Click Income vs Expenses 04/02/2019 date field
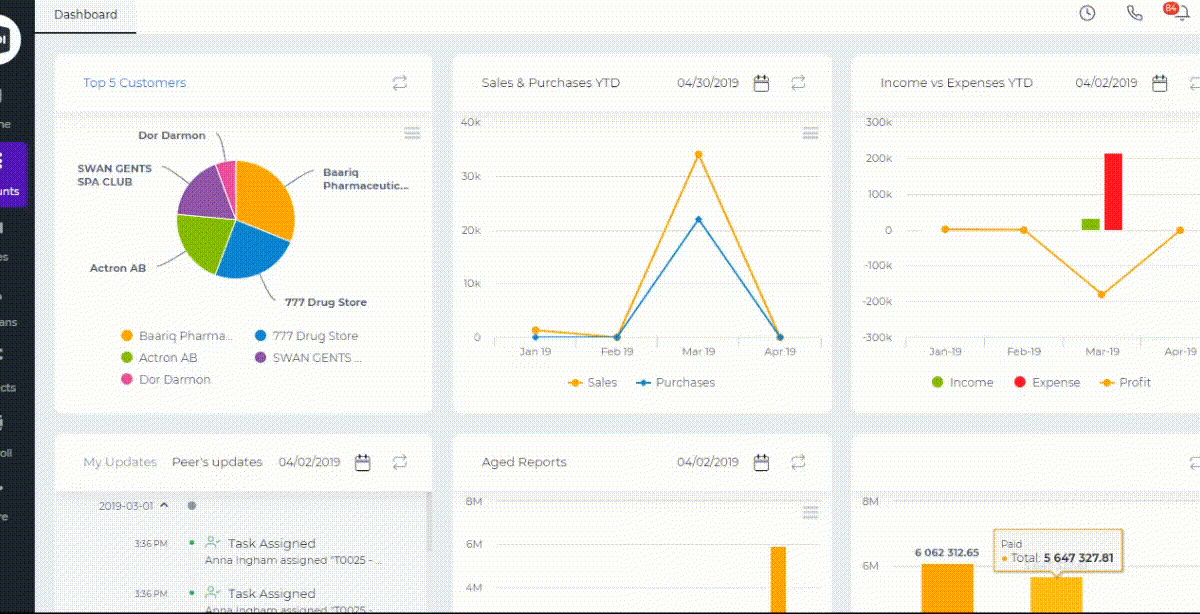This screenshot has width=1200, height=614. tap(1107, 83)
